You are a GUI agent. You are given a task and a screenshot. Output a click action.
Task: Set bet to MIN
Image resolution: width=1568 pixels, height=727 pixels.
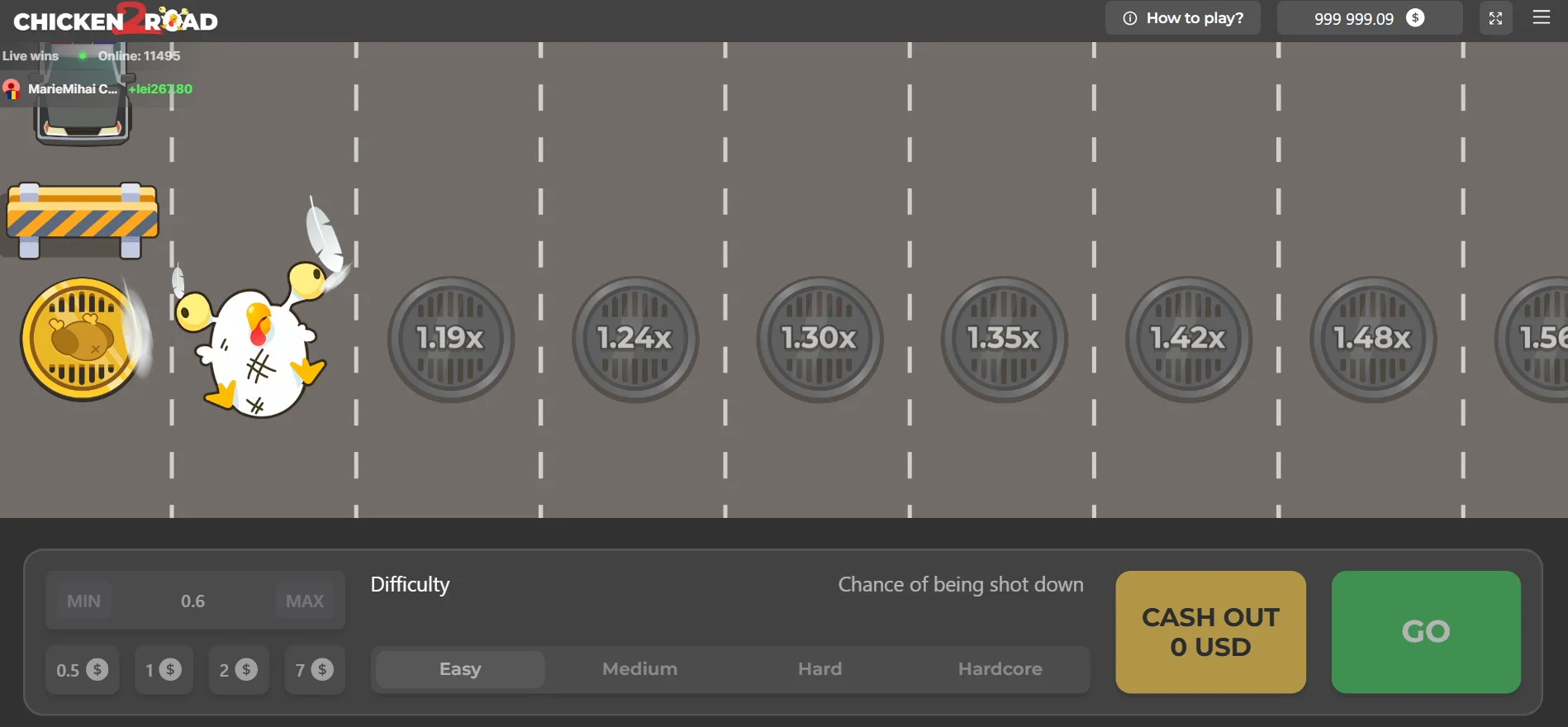coord(83,601)
